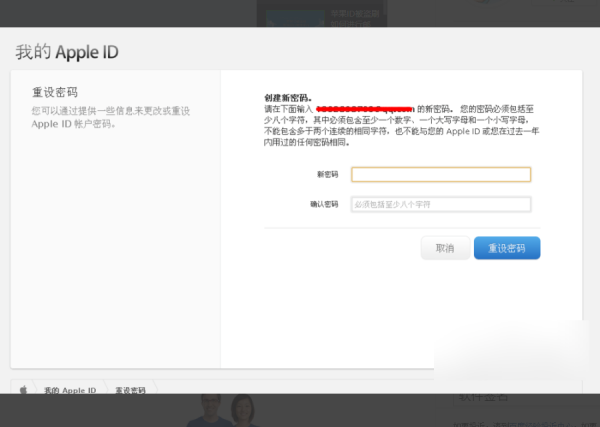Viewport: 600px width, 427px height.
Task: Open 我的 Apple ID breadcrumb link
Action: point(70,390)
